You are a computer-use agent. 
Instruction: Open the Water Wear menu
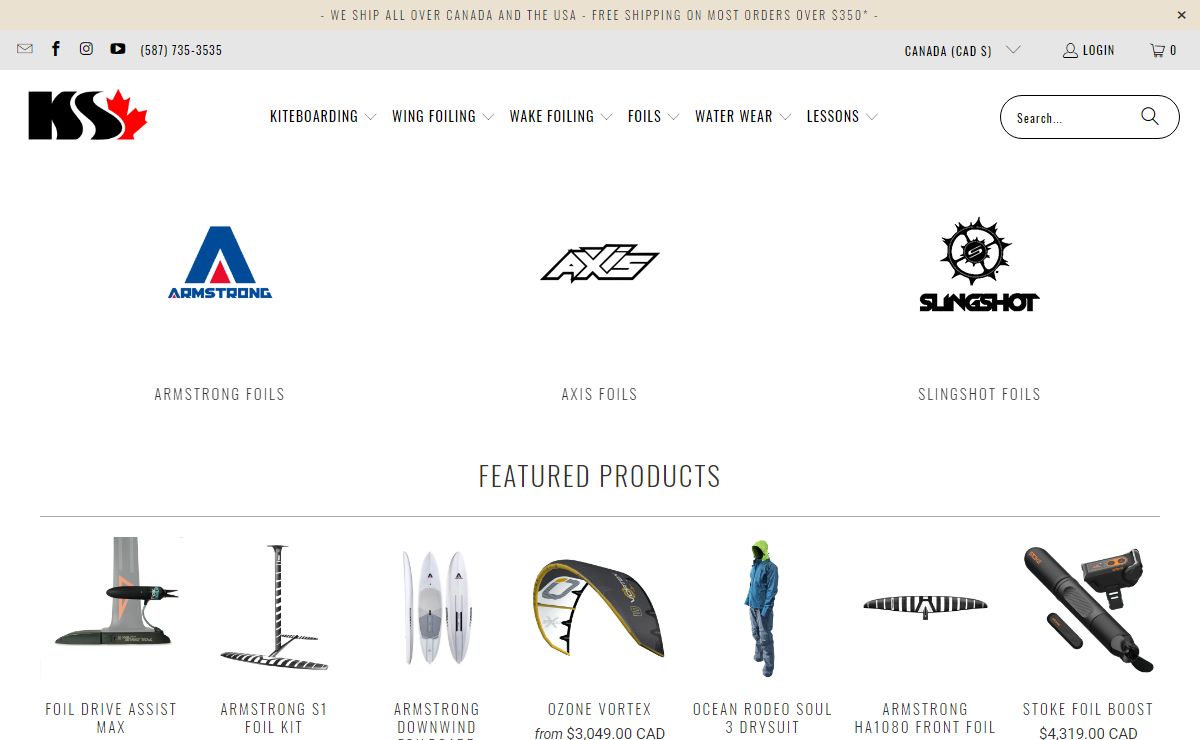(743, 116)
